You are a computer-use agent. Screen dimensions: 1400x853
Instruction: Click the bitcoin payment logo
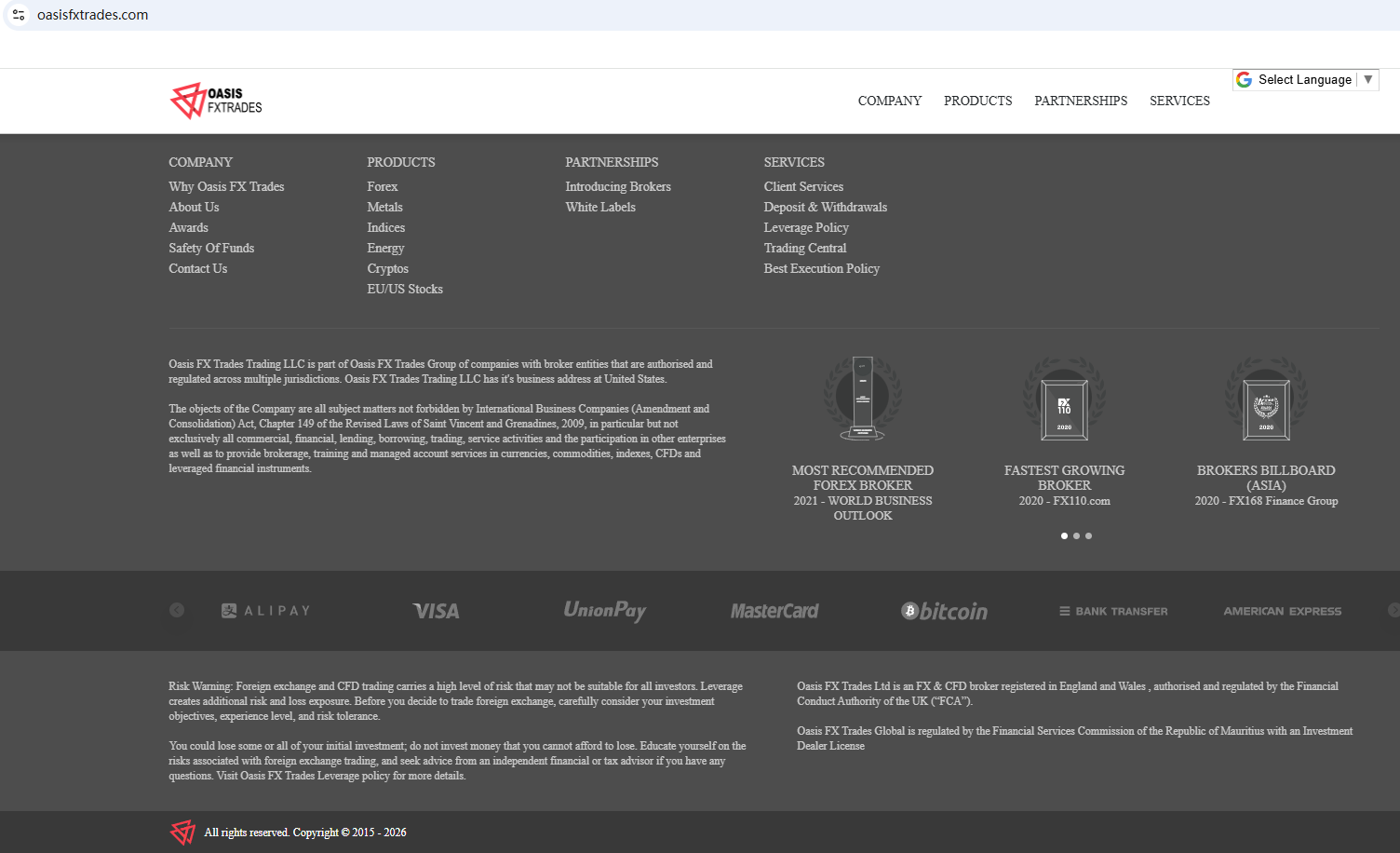coord(944,611)
